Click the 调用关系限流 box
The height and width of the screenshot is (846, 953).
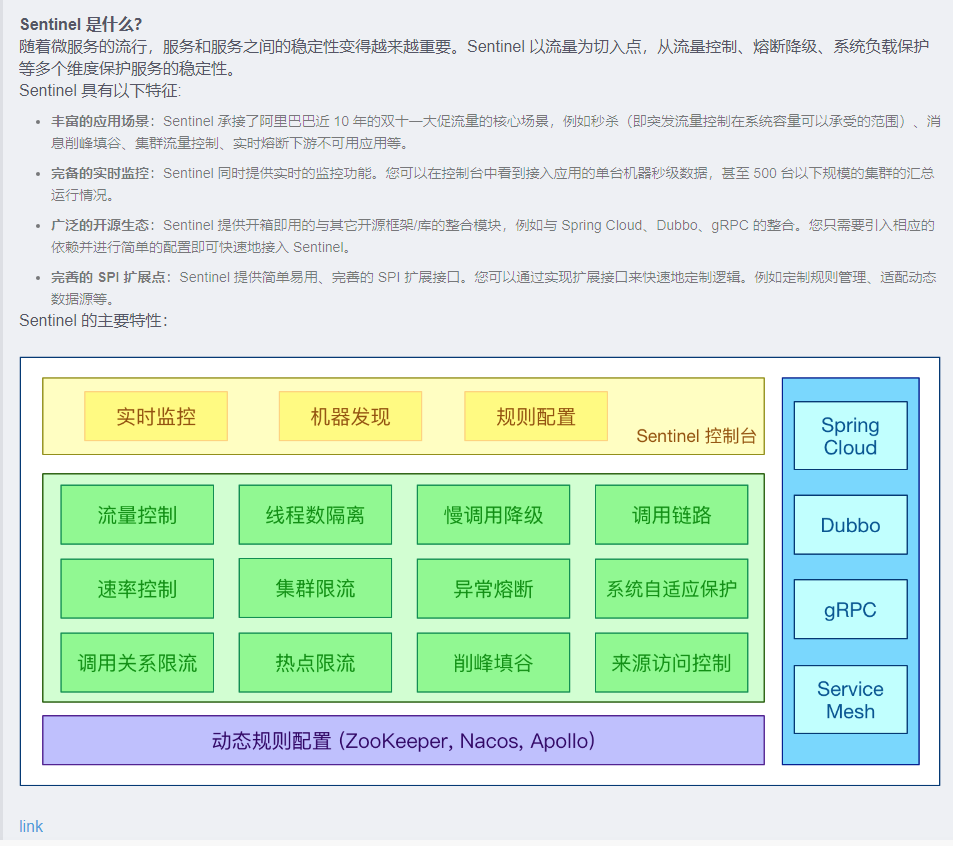coord(137,662)
